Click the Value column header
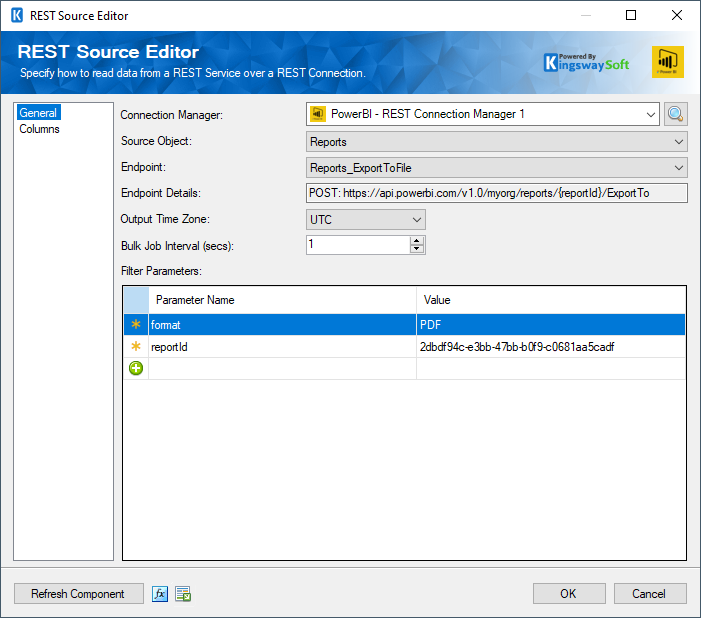 (551, 300)
